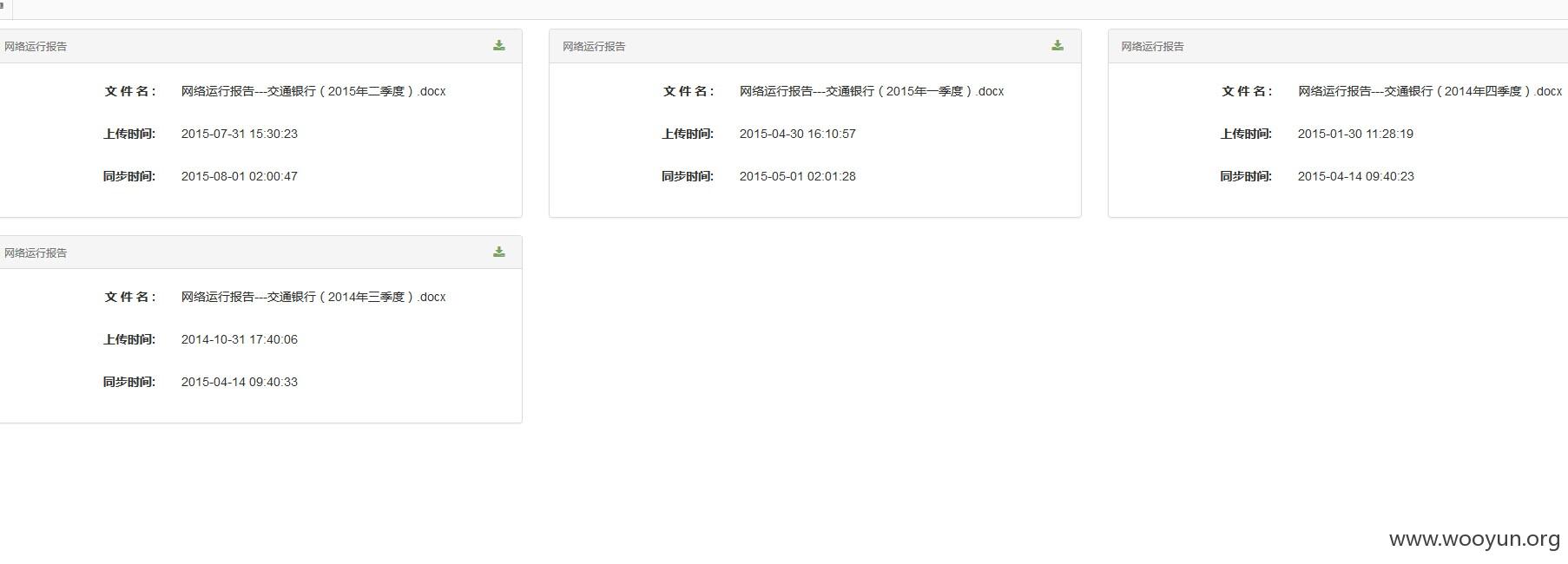
Task: Click 上传时间 label in 2014年三季度 card
Action: [129, 339]
